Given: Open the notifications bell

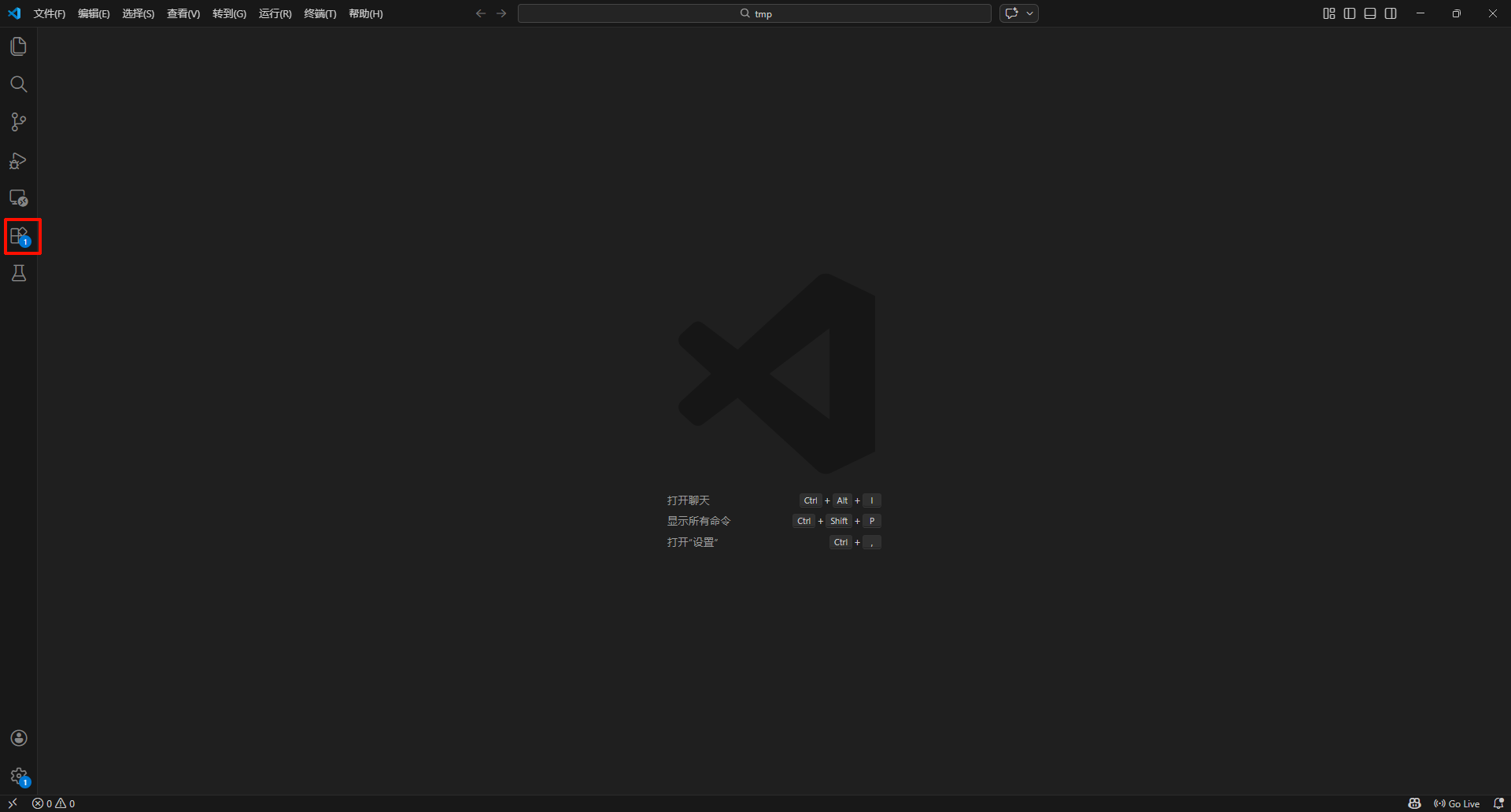Looking at the screenshot, I should pos(1498,803).
